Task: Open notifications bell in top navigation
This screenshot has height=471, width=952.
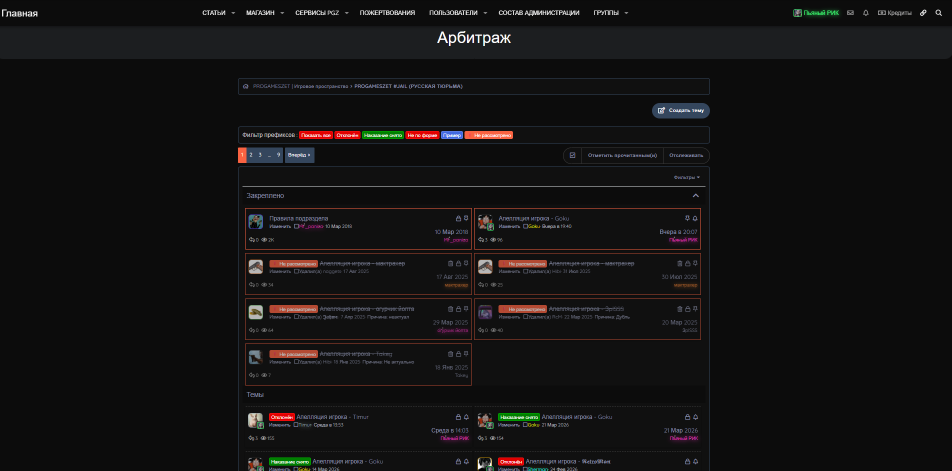Action: point(865,13)
